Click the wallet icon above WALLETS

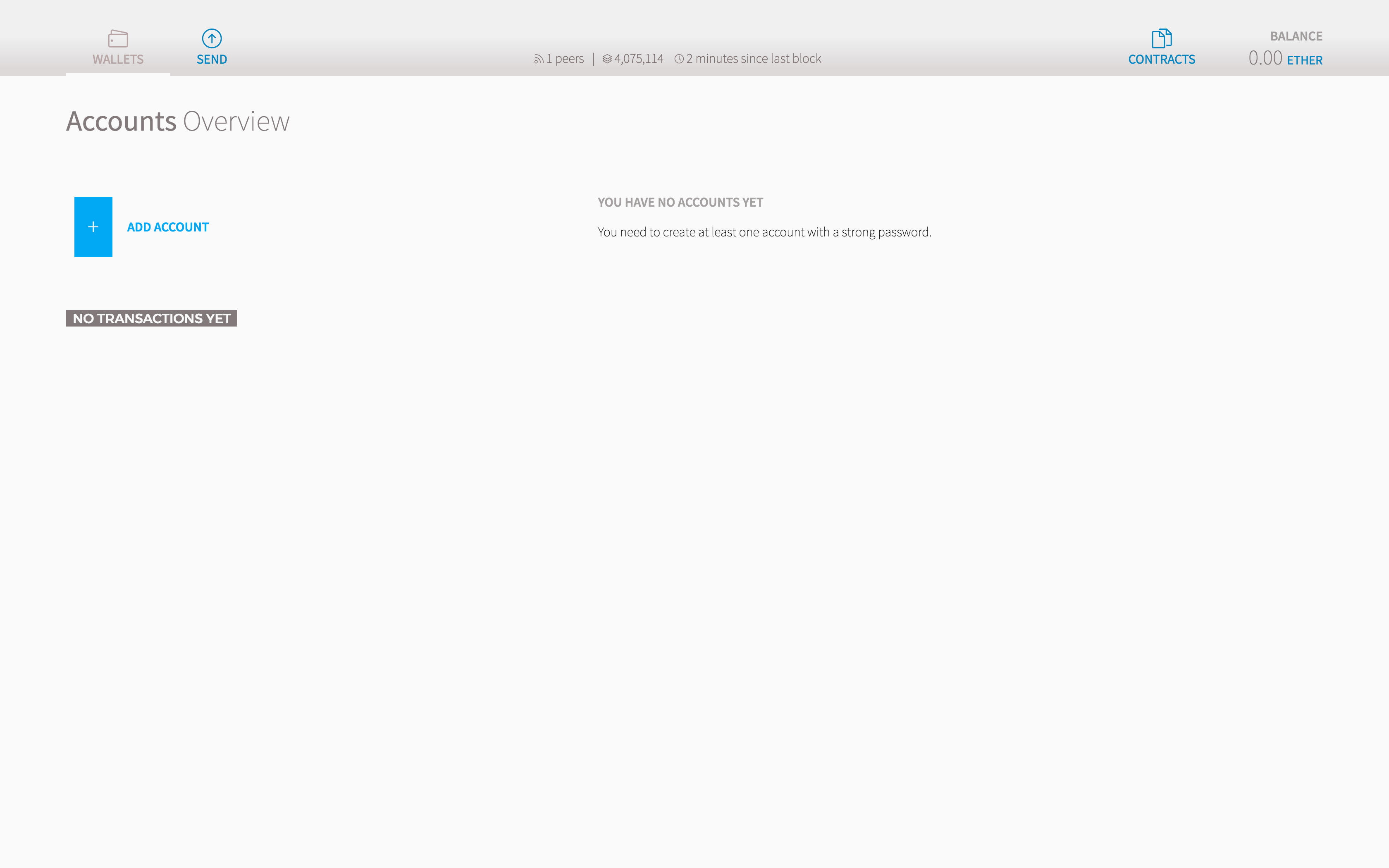[x=118, y=38]
